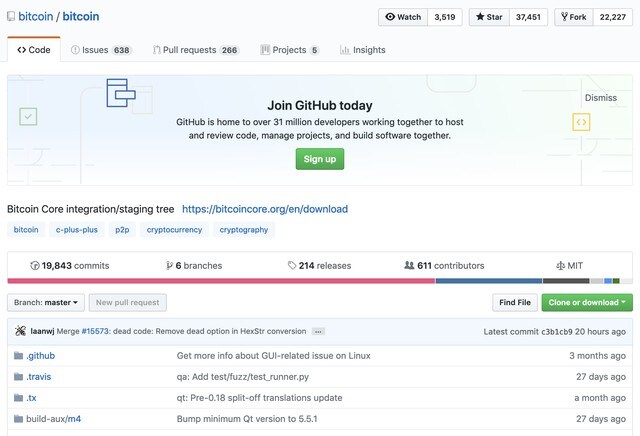The height and width of the screenshot is (436, 640).
Task: Click the blue segment of language bar
Action: pos(489,281)
